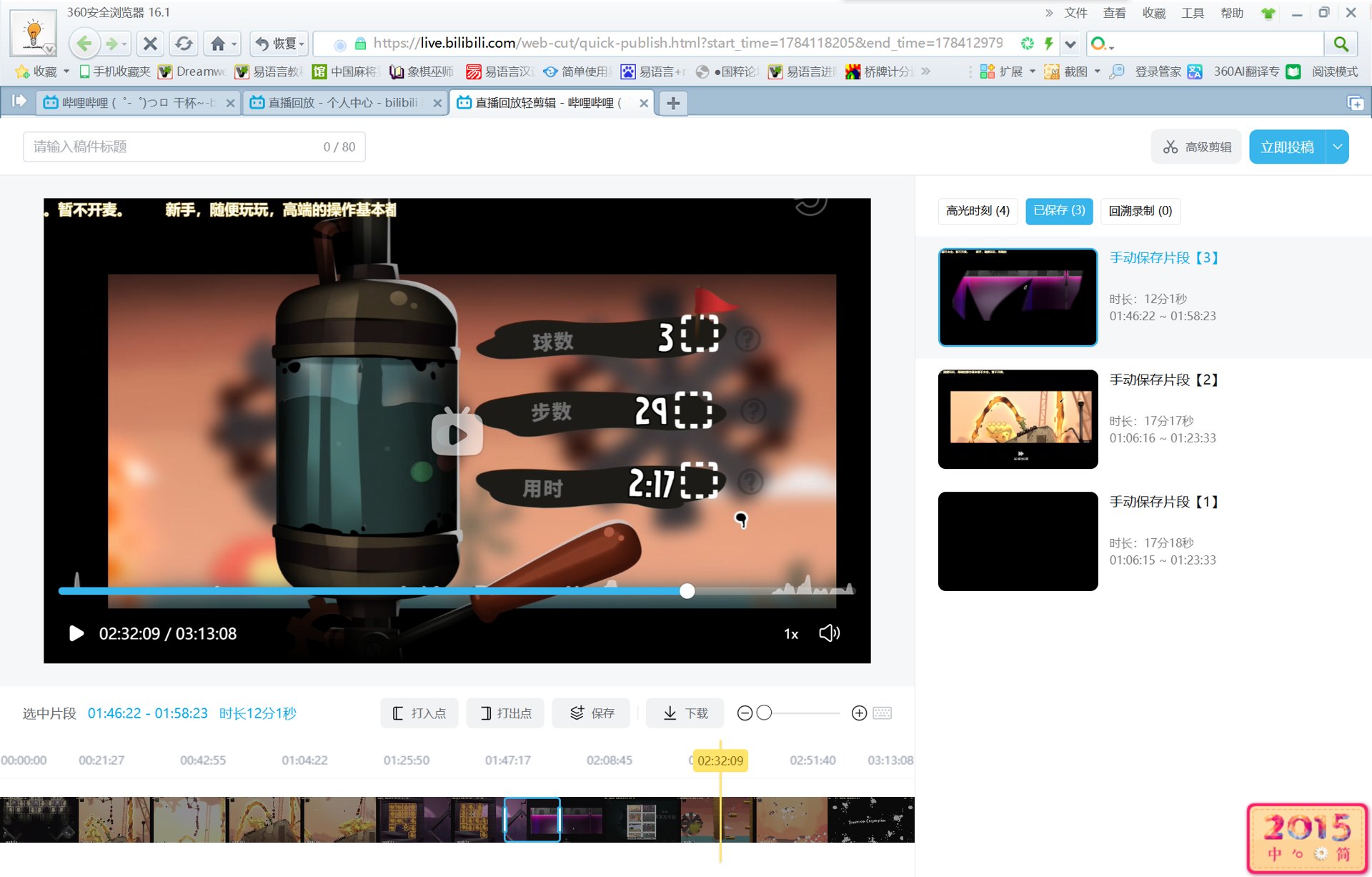
Task: Click the browser forward arrow button
Action: [112, 44]
